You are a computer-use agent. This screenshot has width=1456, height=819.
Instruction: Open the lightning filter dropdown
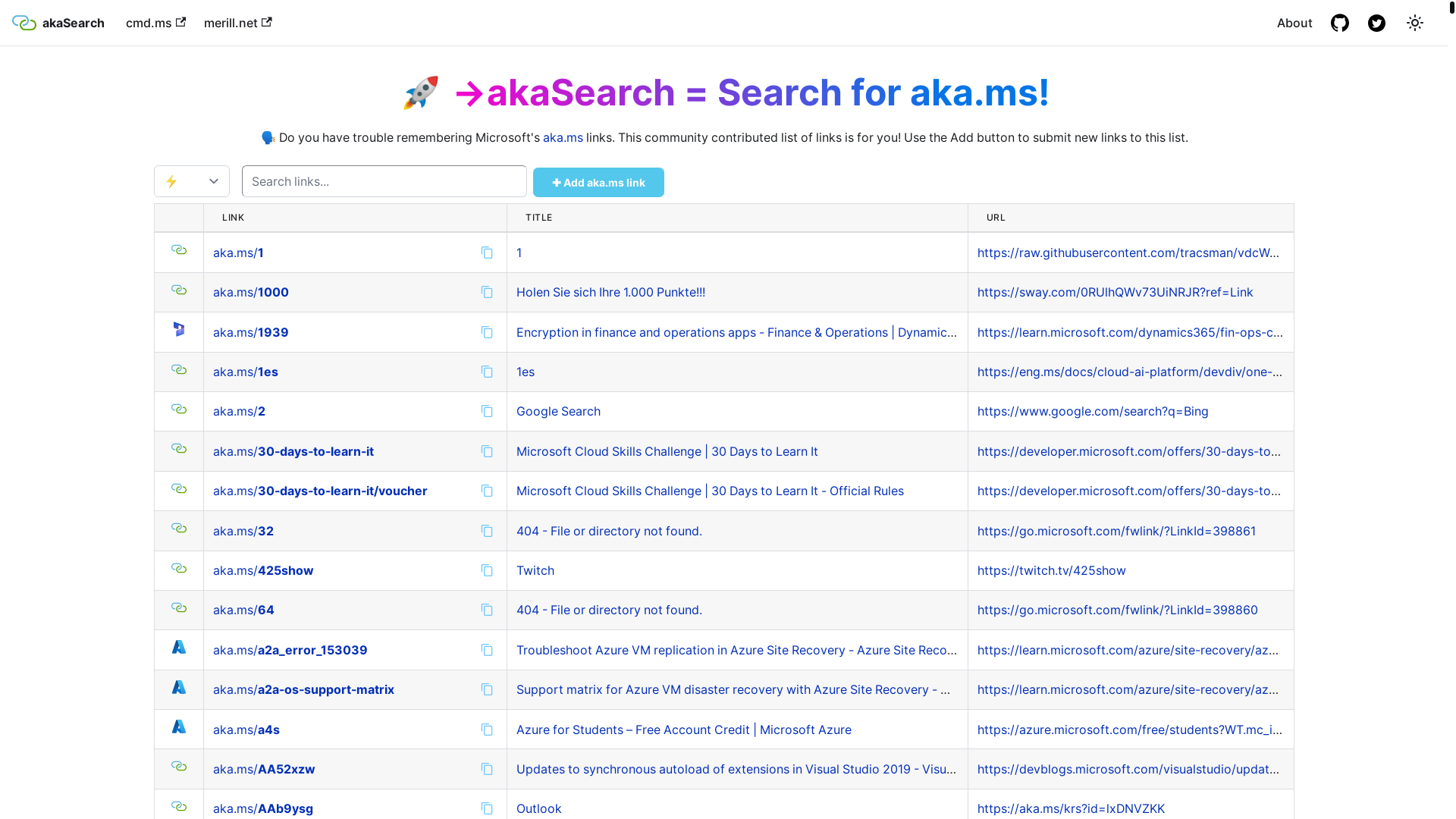[x=192, y=181]
